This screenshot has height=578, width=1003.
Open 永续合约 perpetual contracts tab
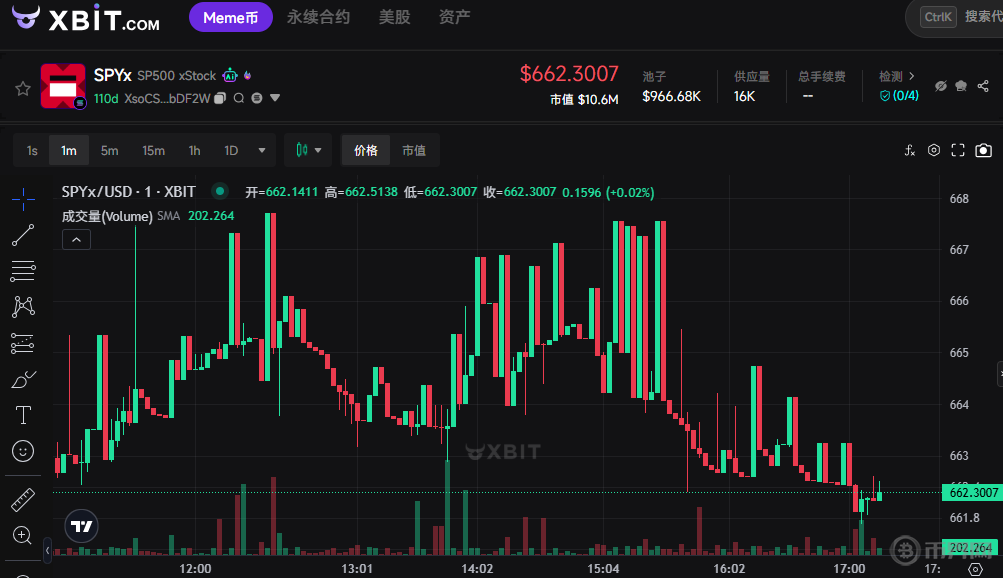[x=319, y=17]
